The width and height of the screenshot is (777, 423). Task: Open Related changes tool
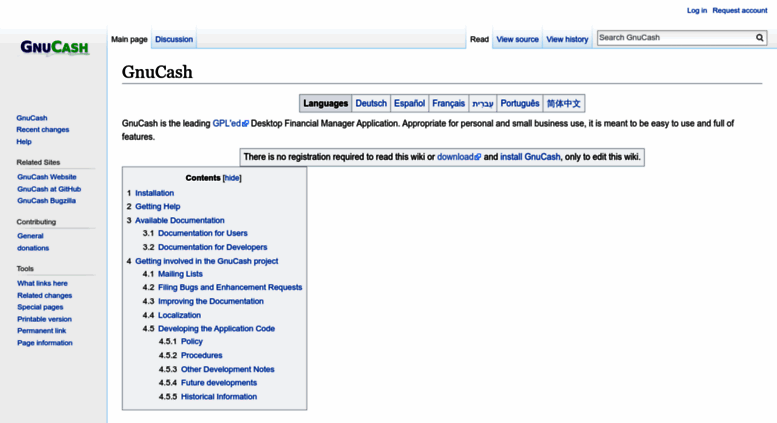pos(45,295)
